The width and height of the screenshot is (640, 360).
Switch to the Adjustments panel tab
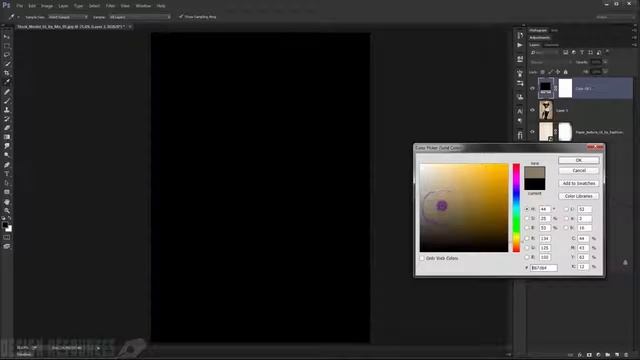540,38
